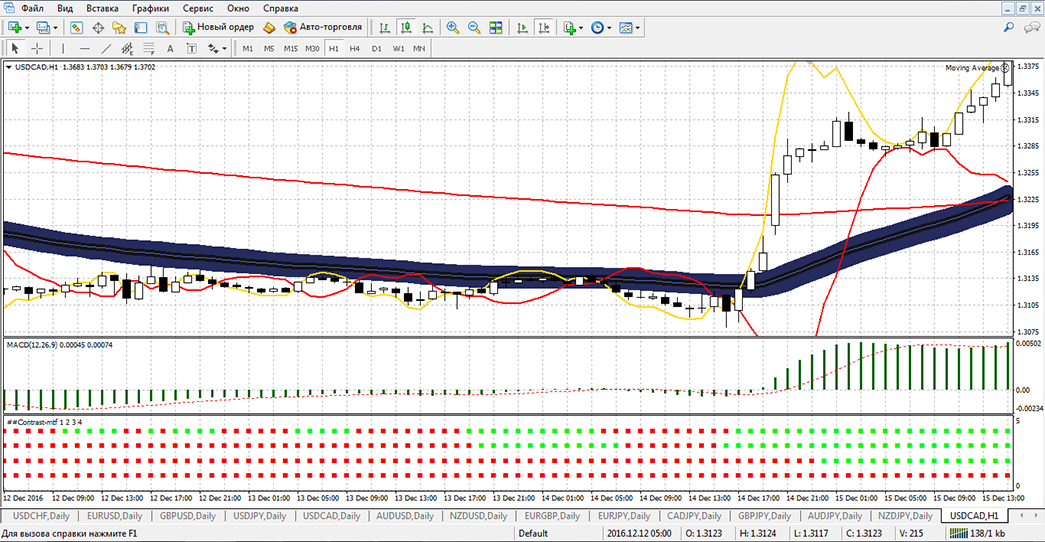The width and height of the screenshot is (1045, 542).
Task: Open the MetaEditor book icon
Action: [x=269, y=27]
